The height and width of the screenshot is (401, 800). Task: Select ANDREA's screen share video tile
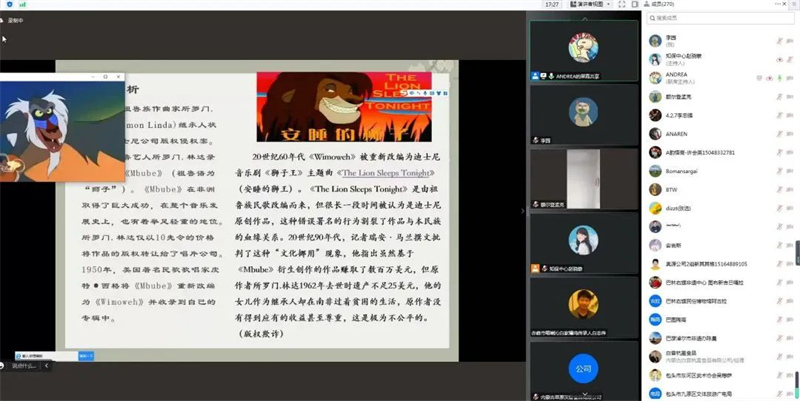pyautogui.click(x=584, y=51)
